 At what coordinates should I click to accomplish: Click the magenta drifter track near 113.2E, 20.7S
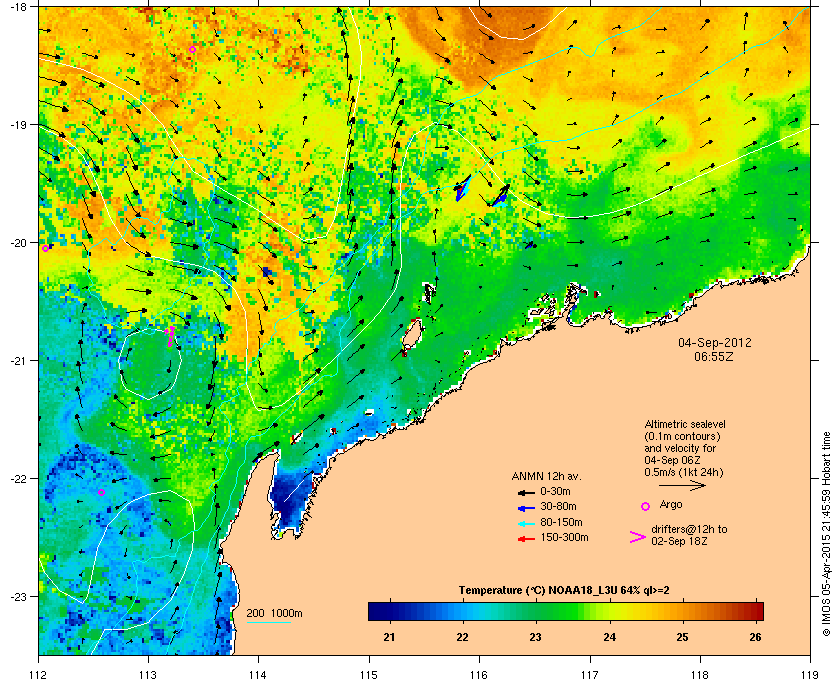point(170,336)
